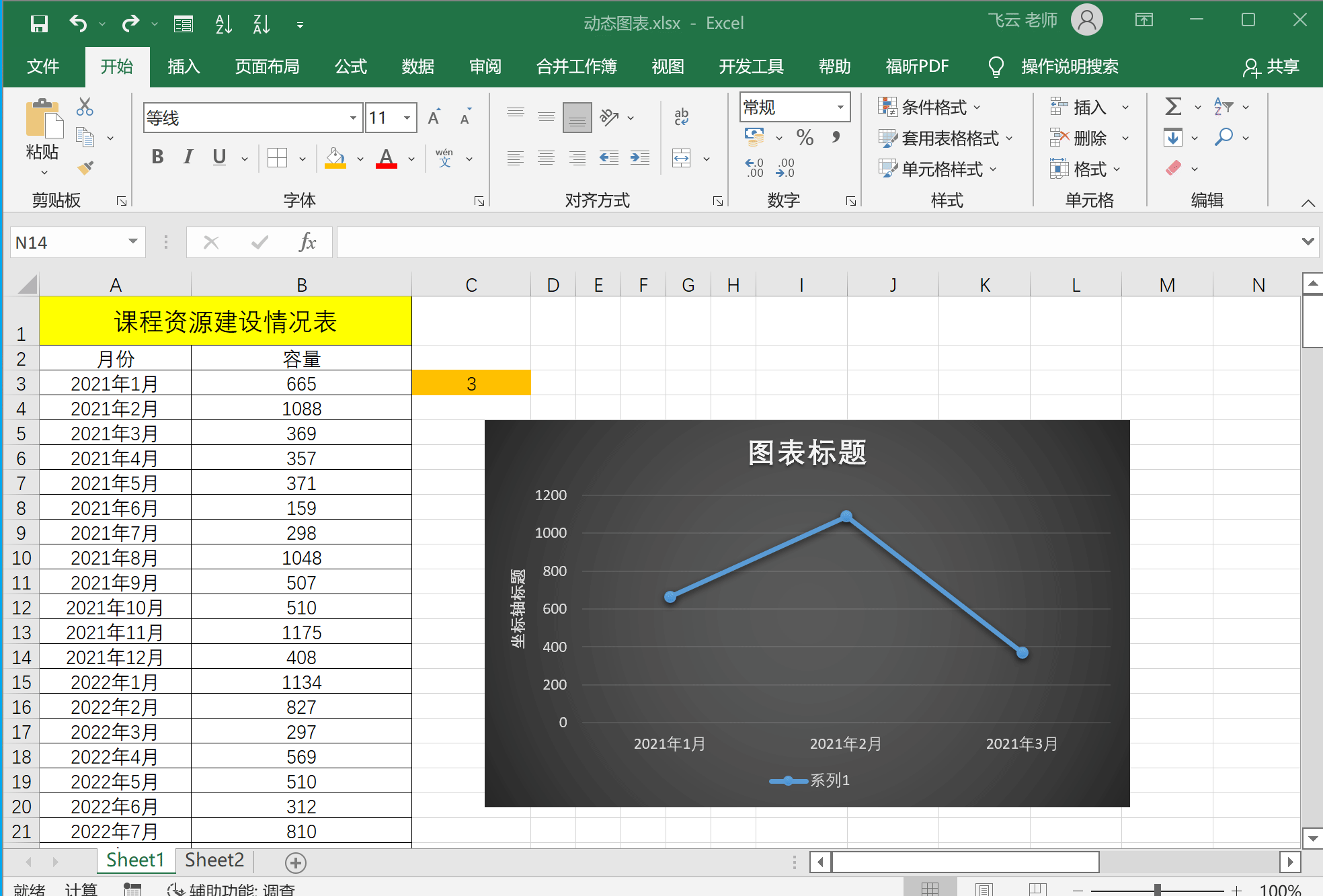This screenshot has width=1323, height=896.
Task: Click the Format Painter brush icon
Action: click(x=85, y=167)
